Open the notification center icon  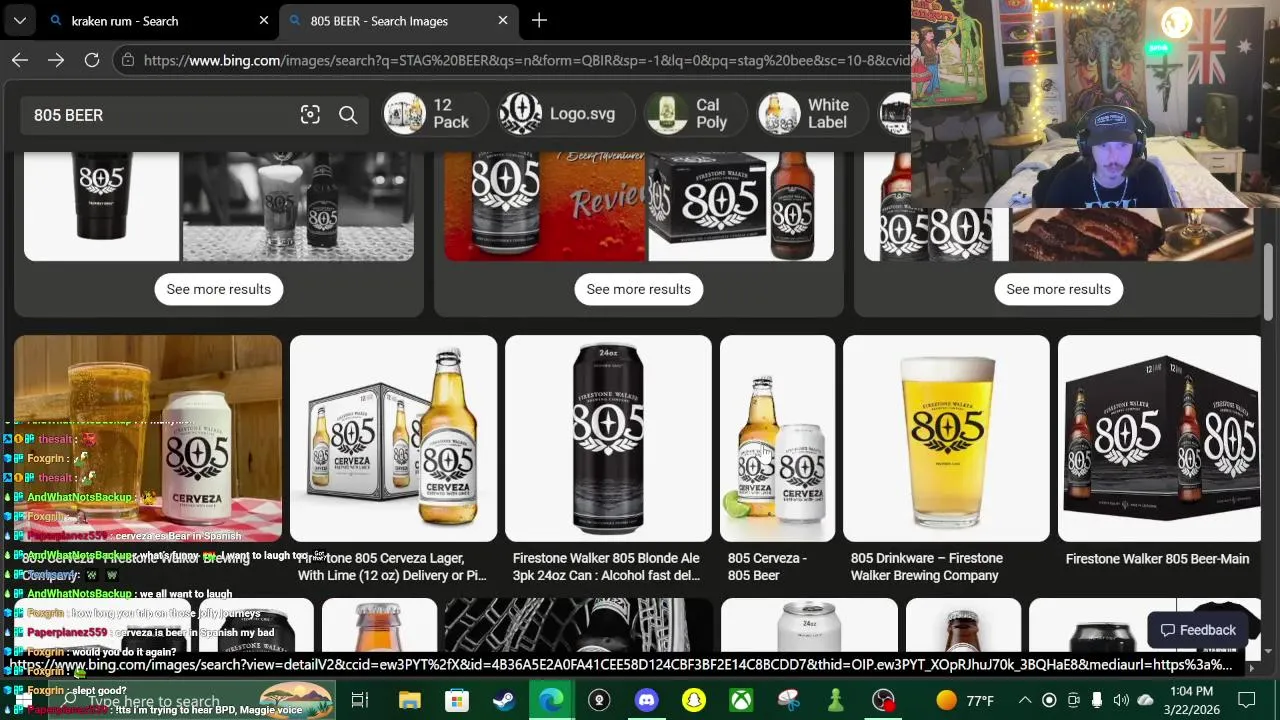pyautogui.click(x=1247, y=700)
